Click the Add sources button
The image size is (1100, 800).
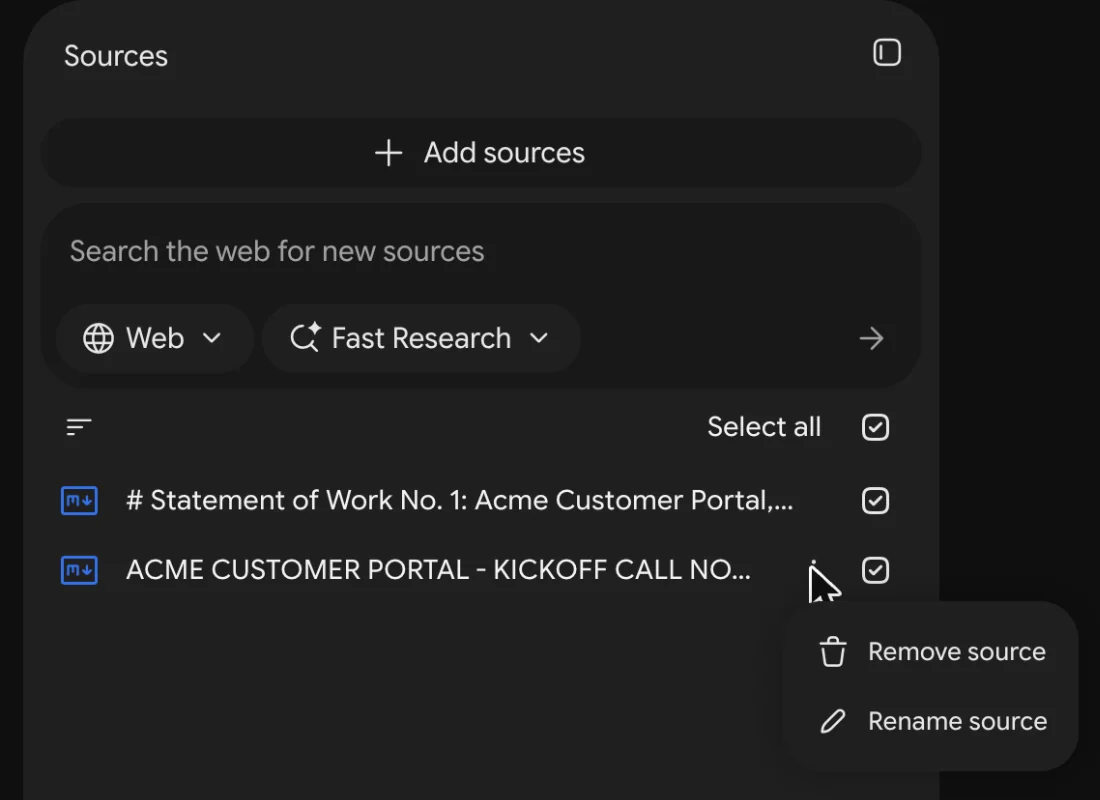pyautogui.click(x=481, y=153)
